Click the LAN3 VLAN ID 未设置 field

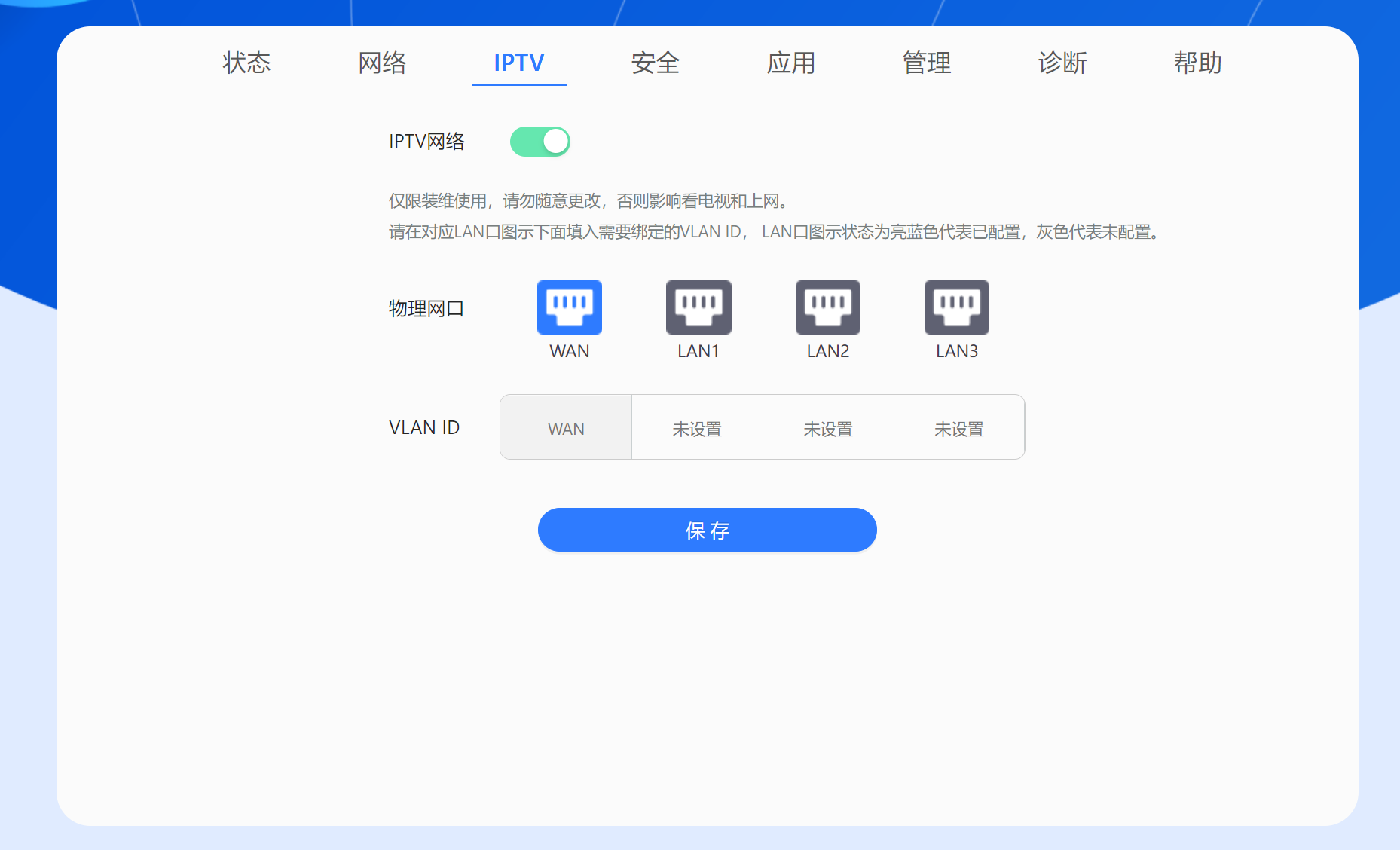[x=959, y=427]
